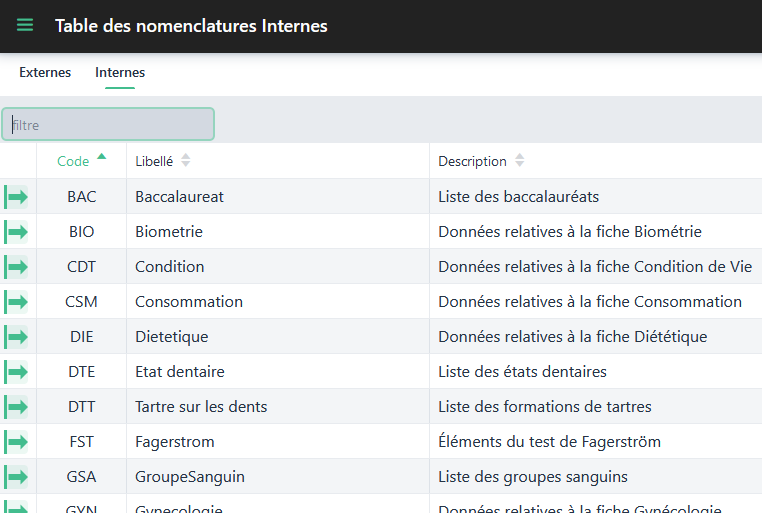This screenshot has width=762, height=513.
Task: Click the arrow icon for BAC row
Action: click(17, 197)
